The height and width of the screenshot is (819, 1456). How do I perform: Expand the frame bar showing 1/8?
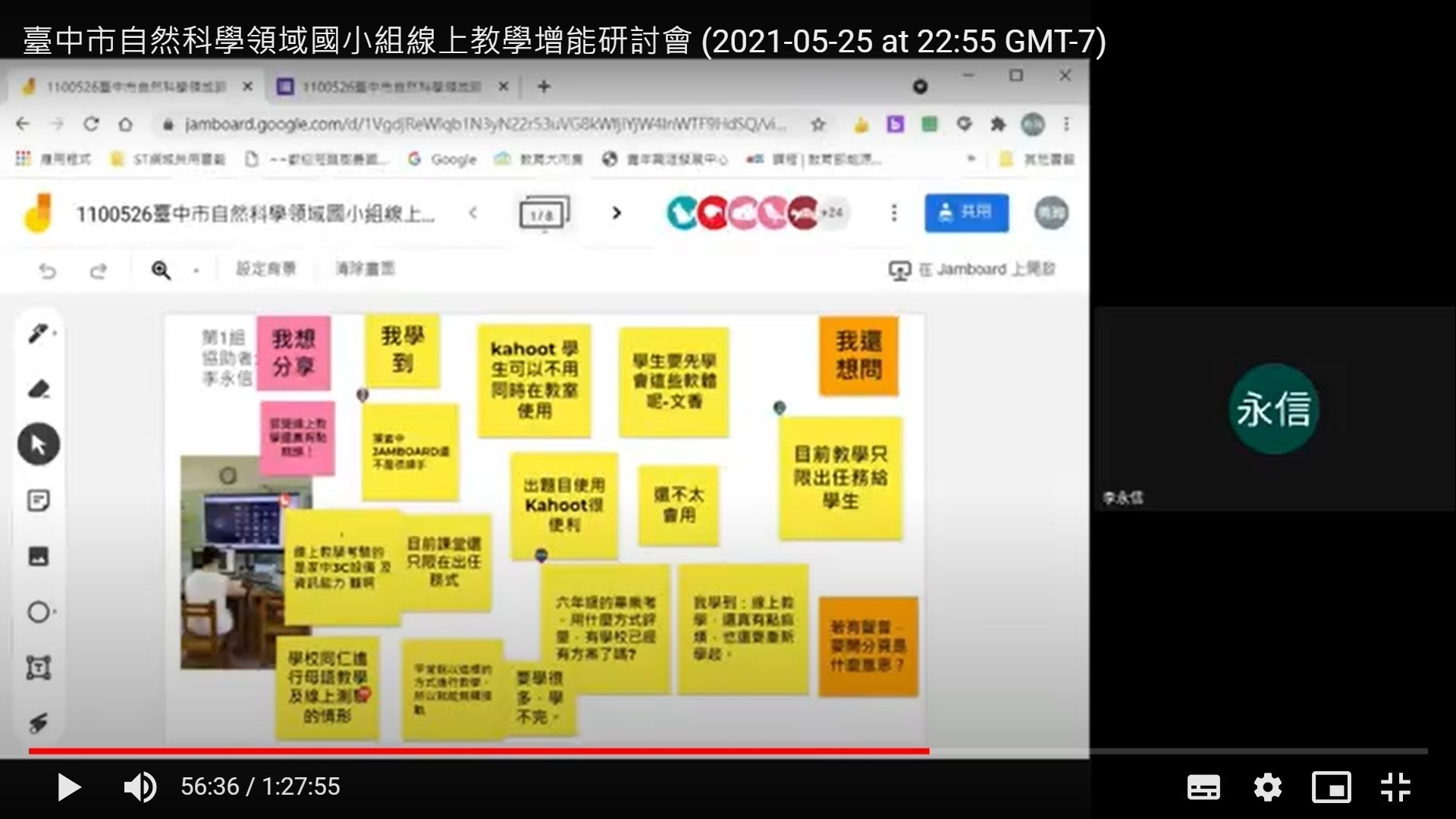pos(544,214)
